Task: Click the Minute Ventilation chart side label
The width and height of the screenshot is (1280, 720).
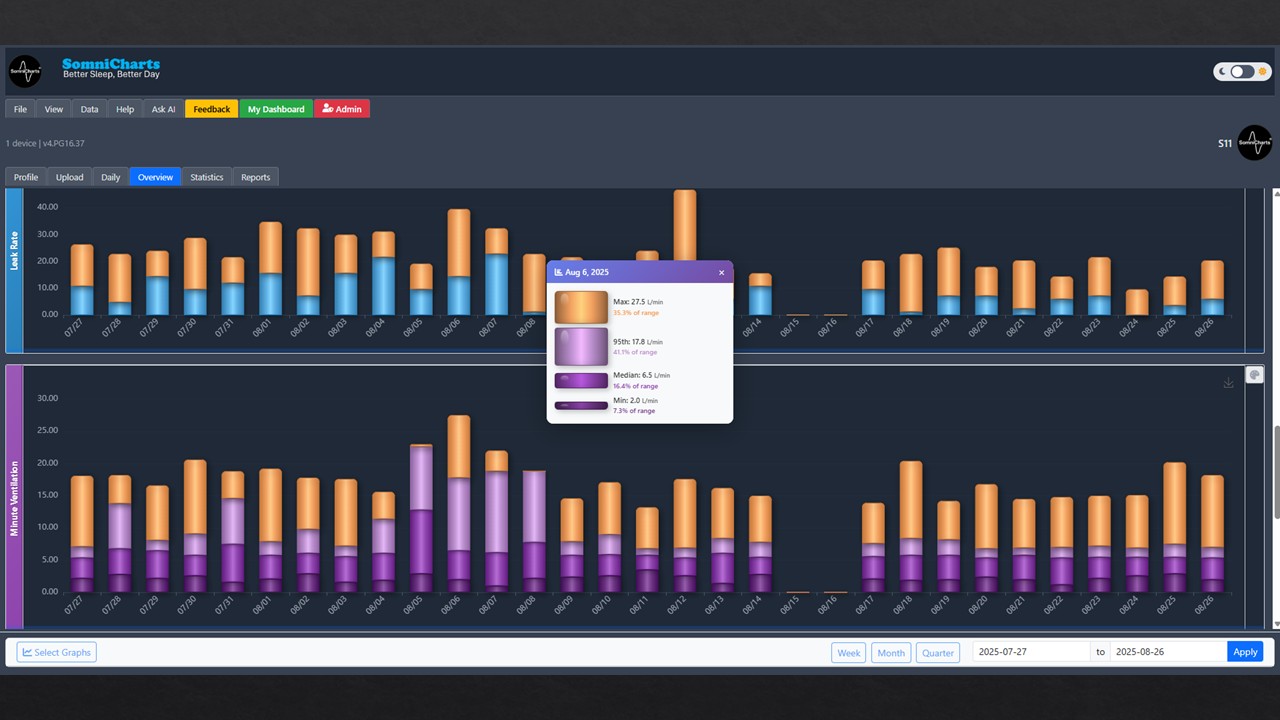Action: click(14, 497)
